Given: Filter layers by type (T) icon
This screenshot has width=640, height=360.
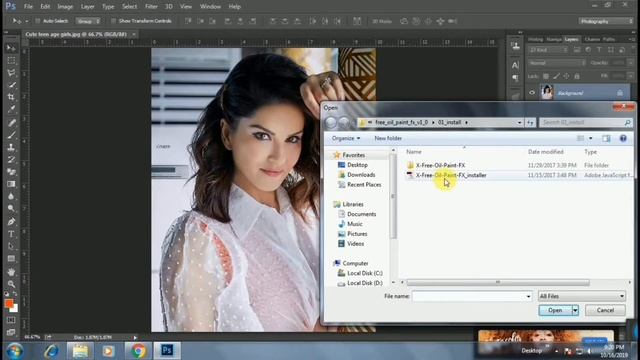Looking at the screenshot, I should (x=599, y=50).
